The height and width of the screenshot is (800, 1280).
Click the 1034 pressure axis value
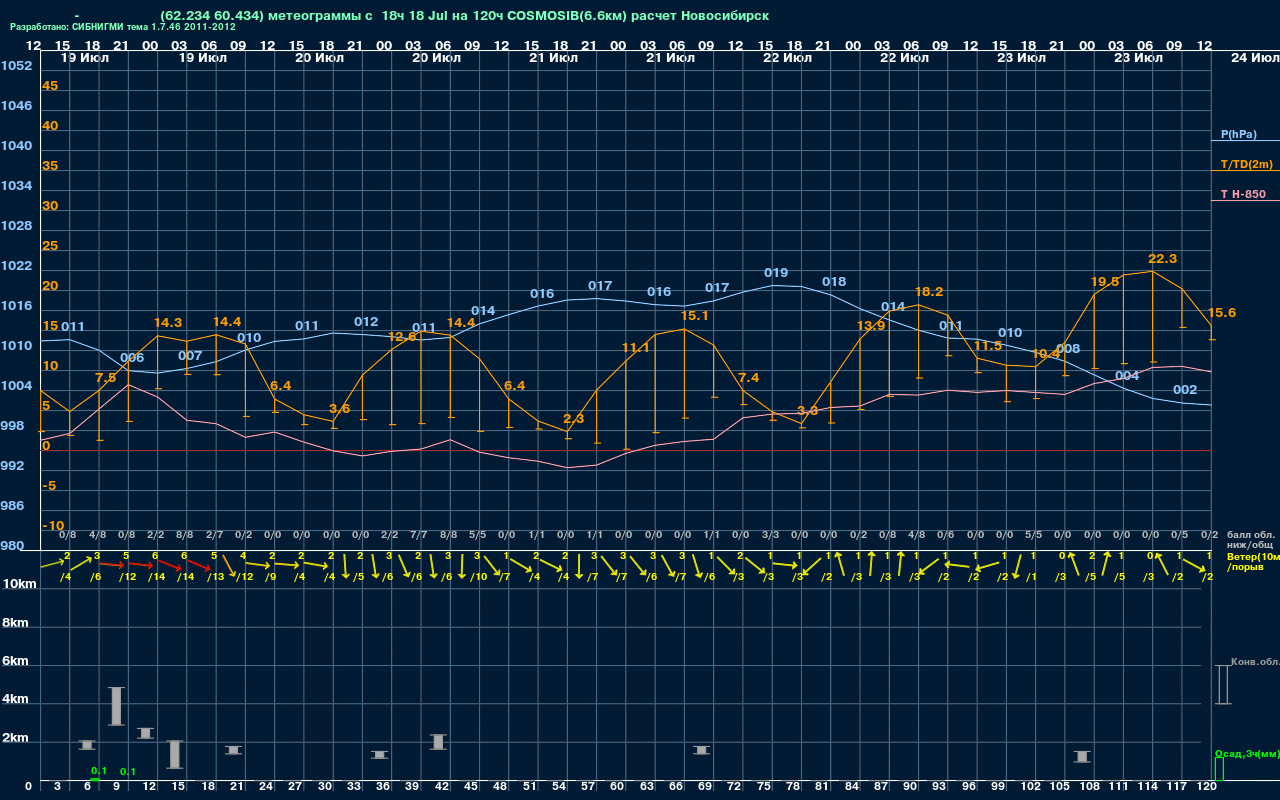[16, 186]
